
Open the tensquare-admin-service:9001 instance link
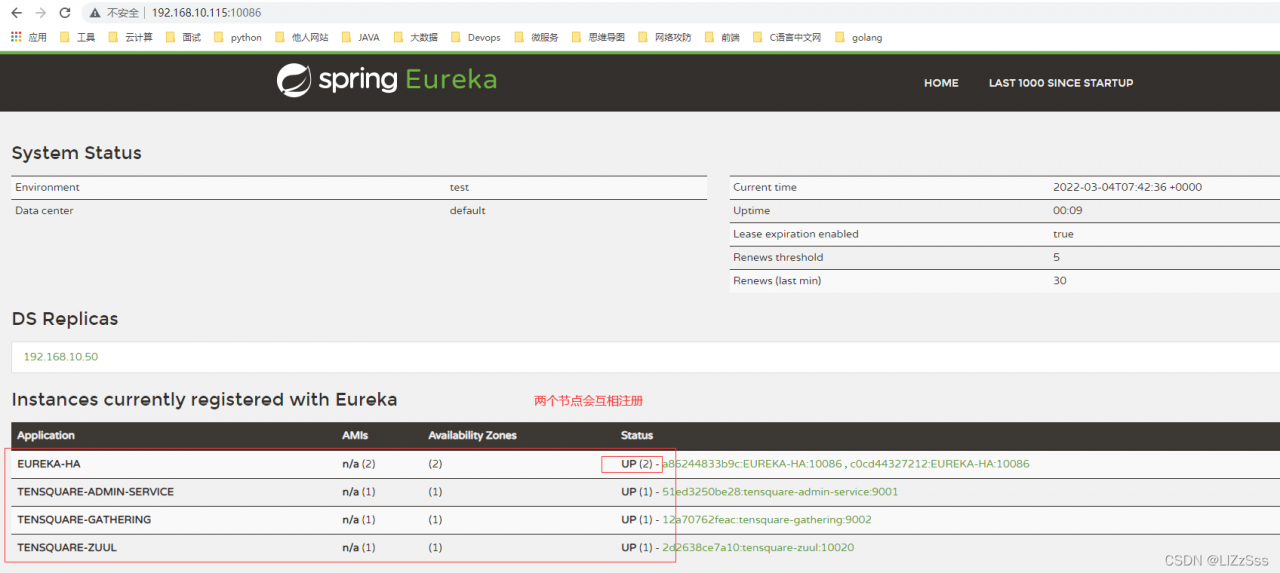780,492
